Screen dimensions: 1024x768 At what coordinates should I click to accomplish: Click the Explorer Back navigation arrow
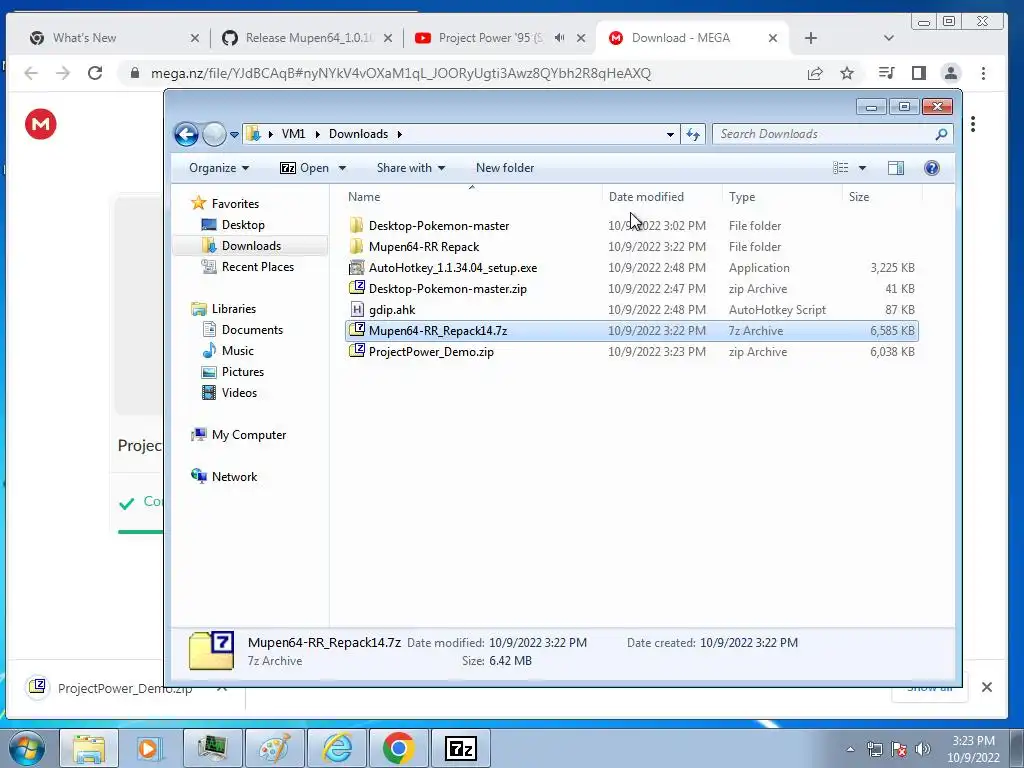pyautogui.click(x=186, y=135)
